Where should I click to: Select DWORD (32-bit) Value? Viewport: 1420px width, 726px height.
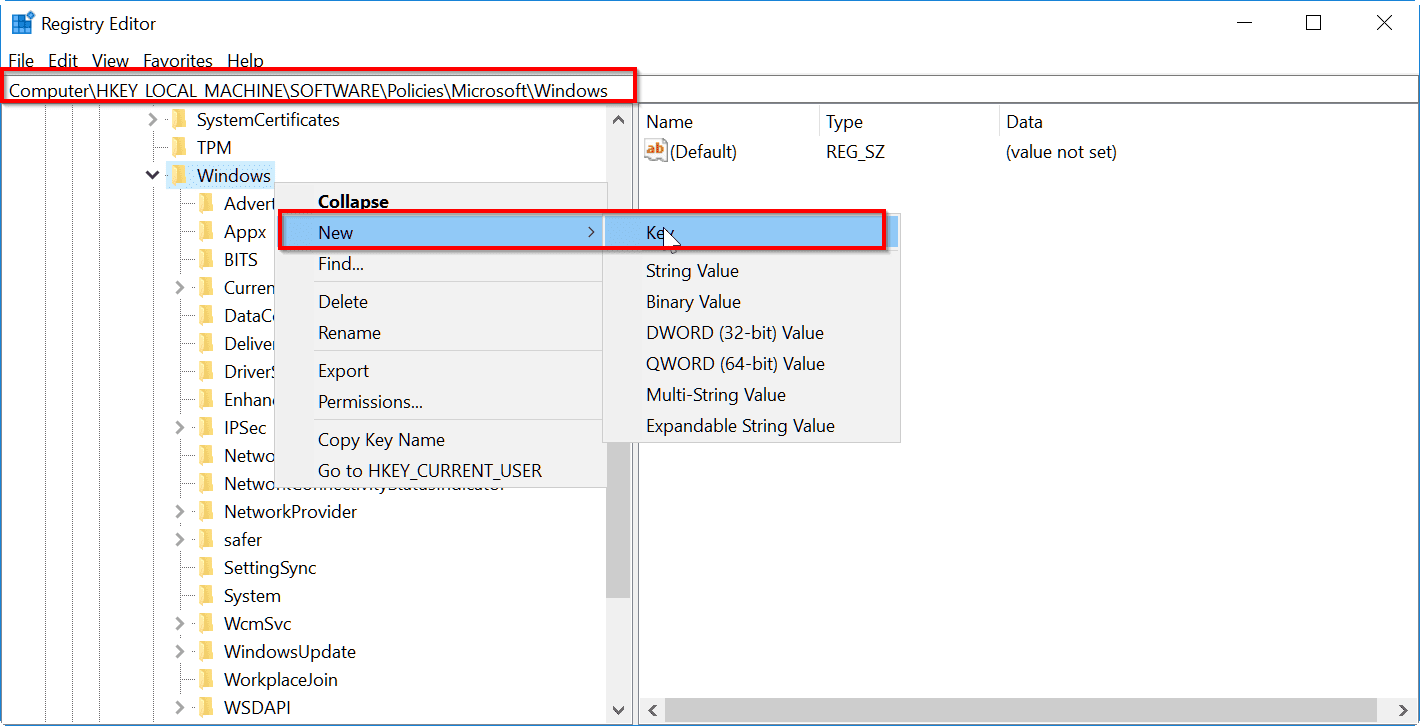pyautogui.click(x=751, y=333)
